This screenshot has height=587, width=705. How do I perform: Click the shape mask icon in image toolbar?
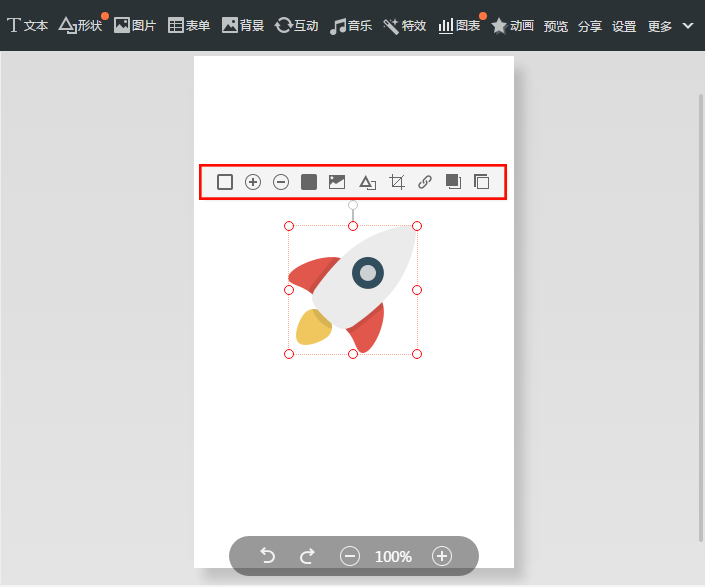(367, 182)
